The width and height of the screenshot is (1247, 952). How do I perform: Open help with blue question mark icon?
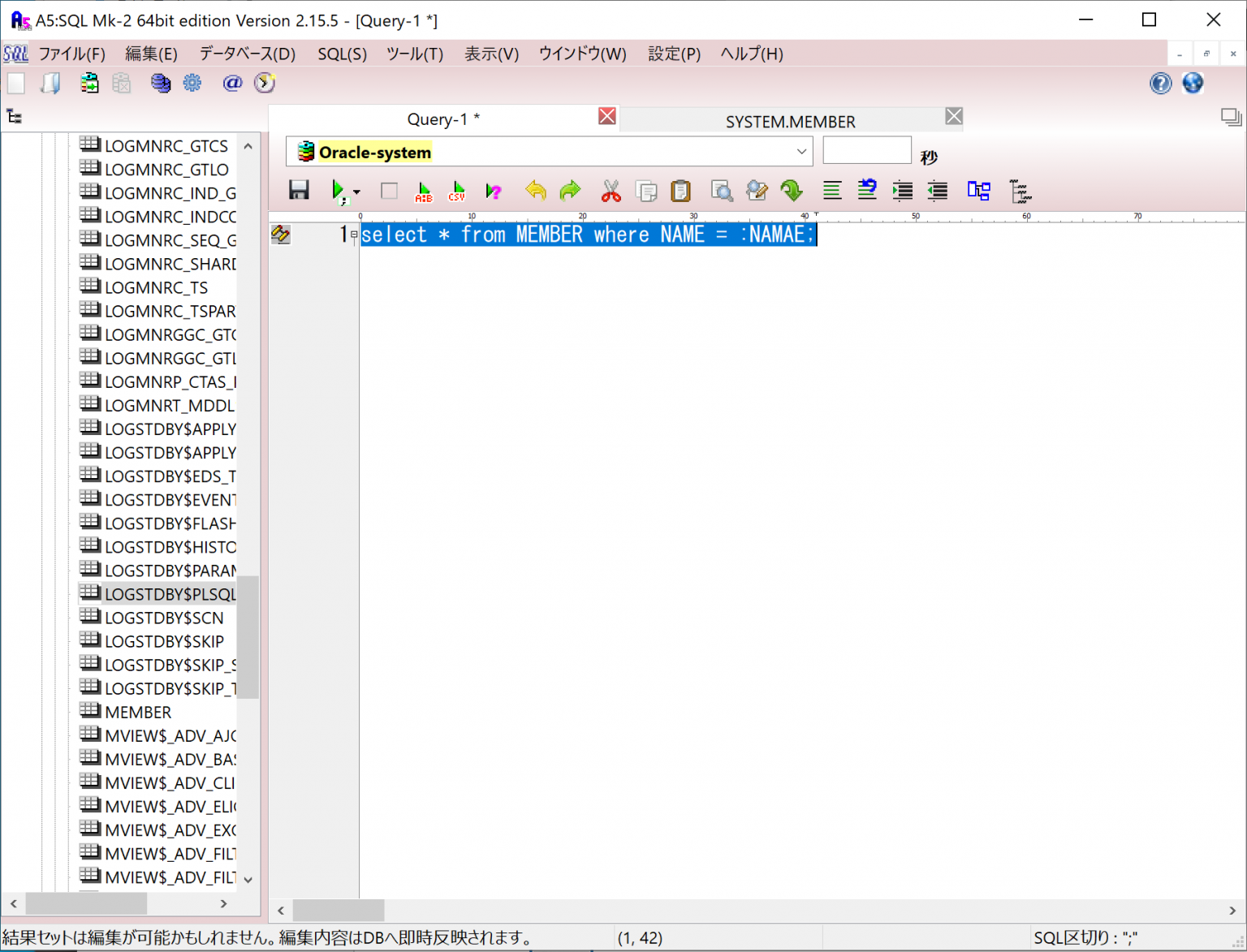coord(1160,83)
